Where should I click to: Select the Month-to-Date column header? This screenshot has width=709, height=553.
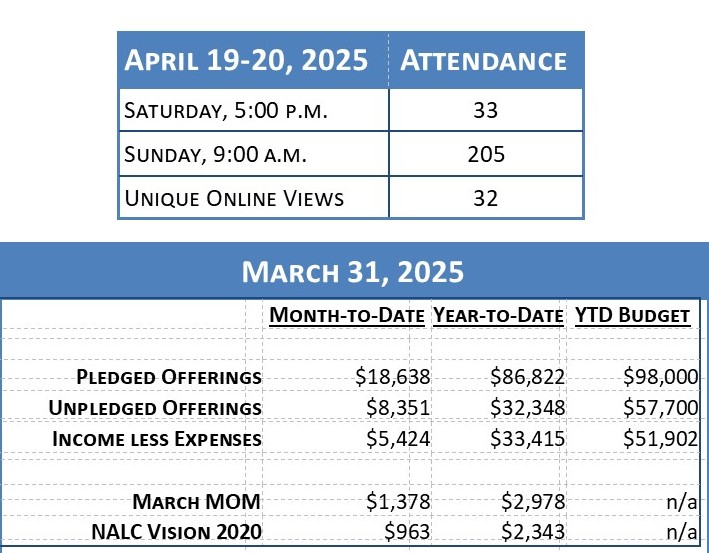347,316
